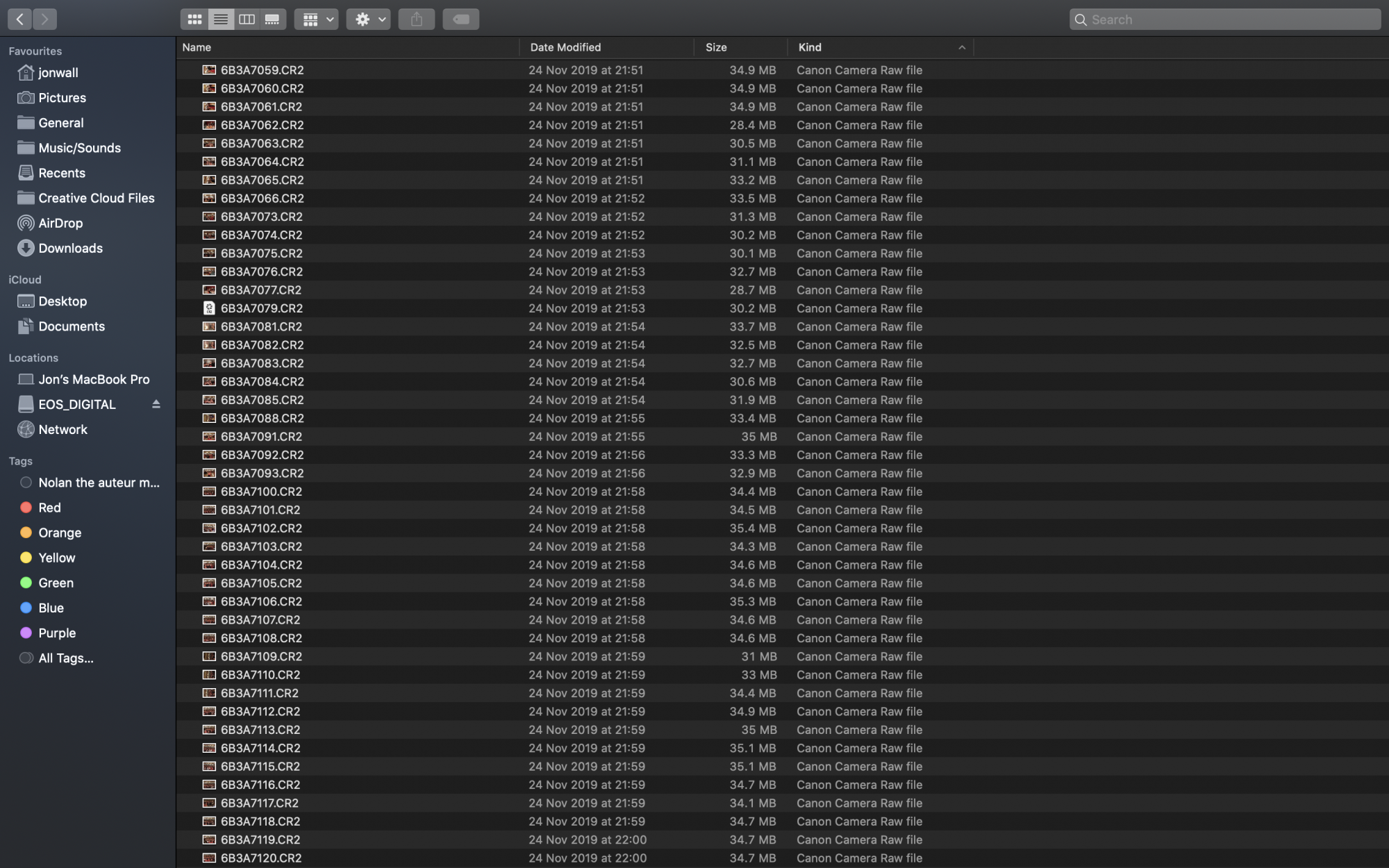This screenshot has height=868, width=1389.
Task: Eject the EOS_DIGITAL volume
Action: coord(156,404)
